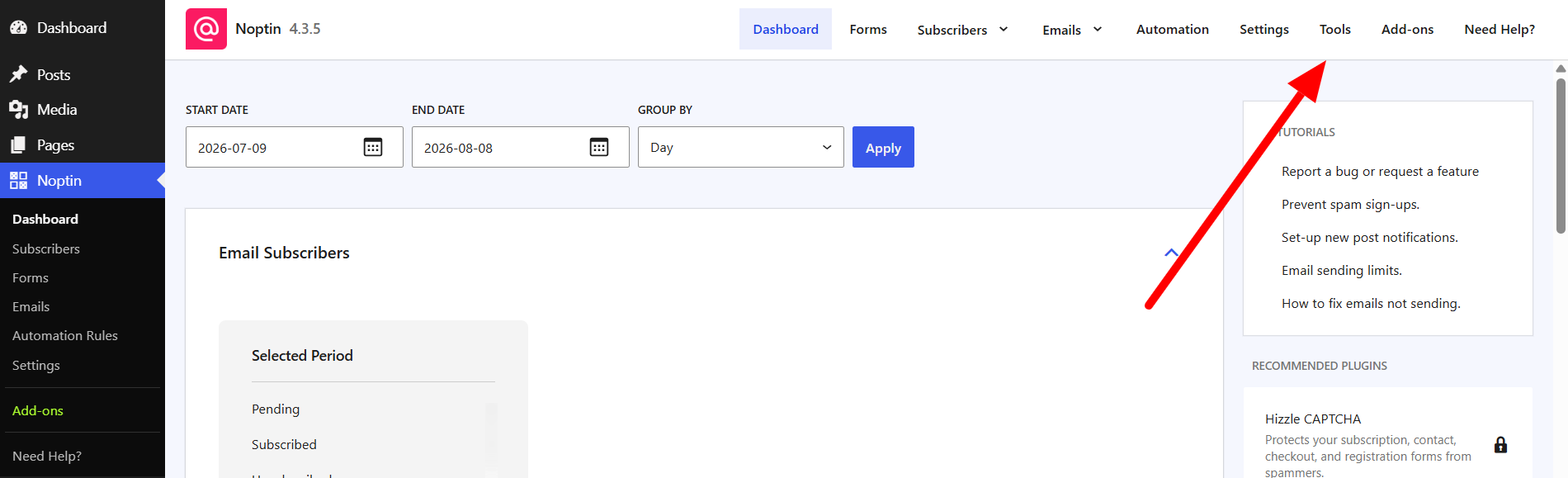
Task: Open the start date calendar picker icon
Action: click(x=373, y=147)
